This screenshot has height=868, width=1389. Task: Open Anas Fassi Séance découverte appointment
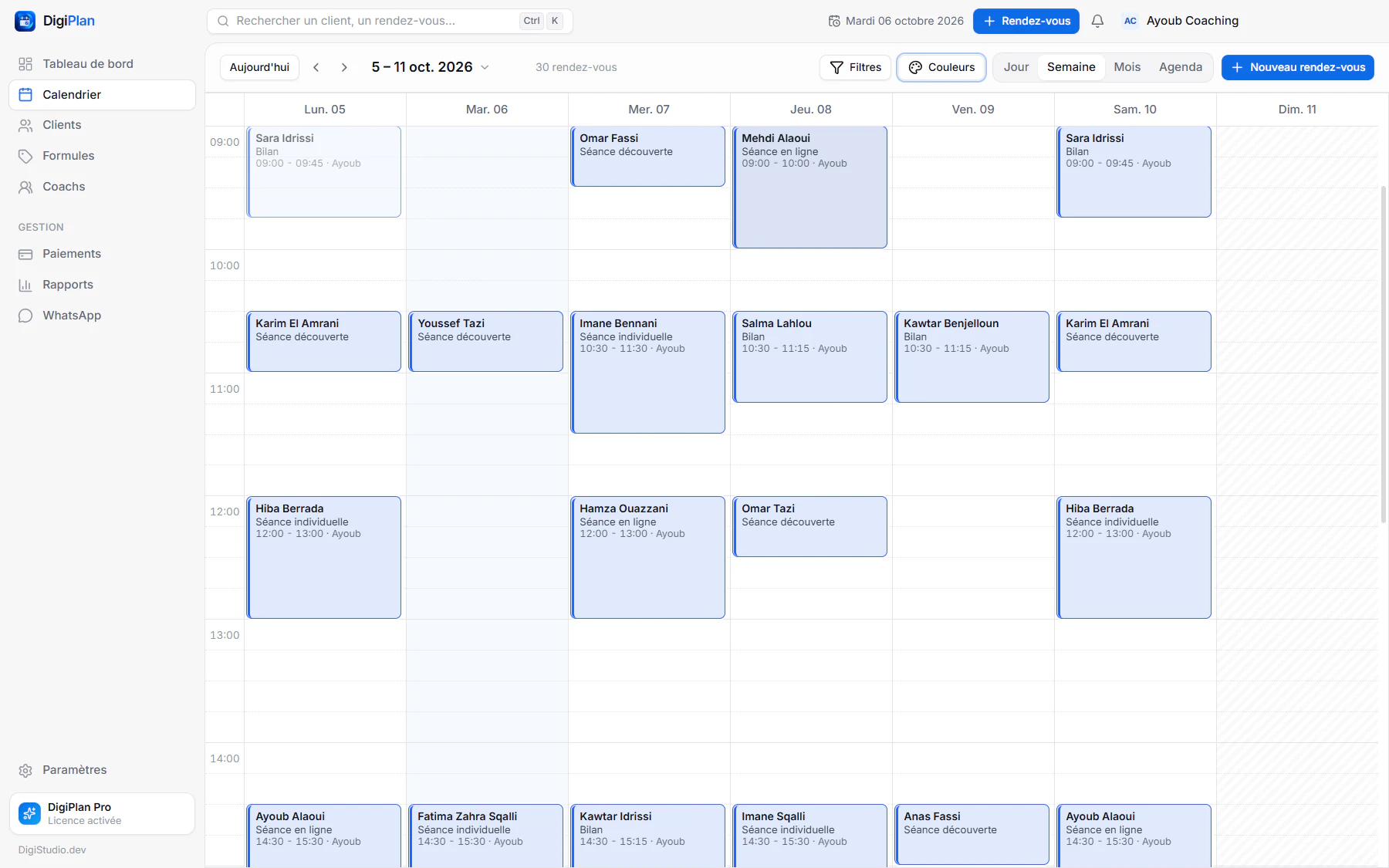(x=972, y=834)
